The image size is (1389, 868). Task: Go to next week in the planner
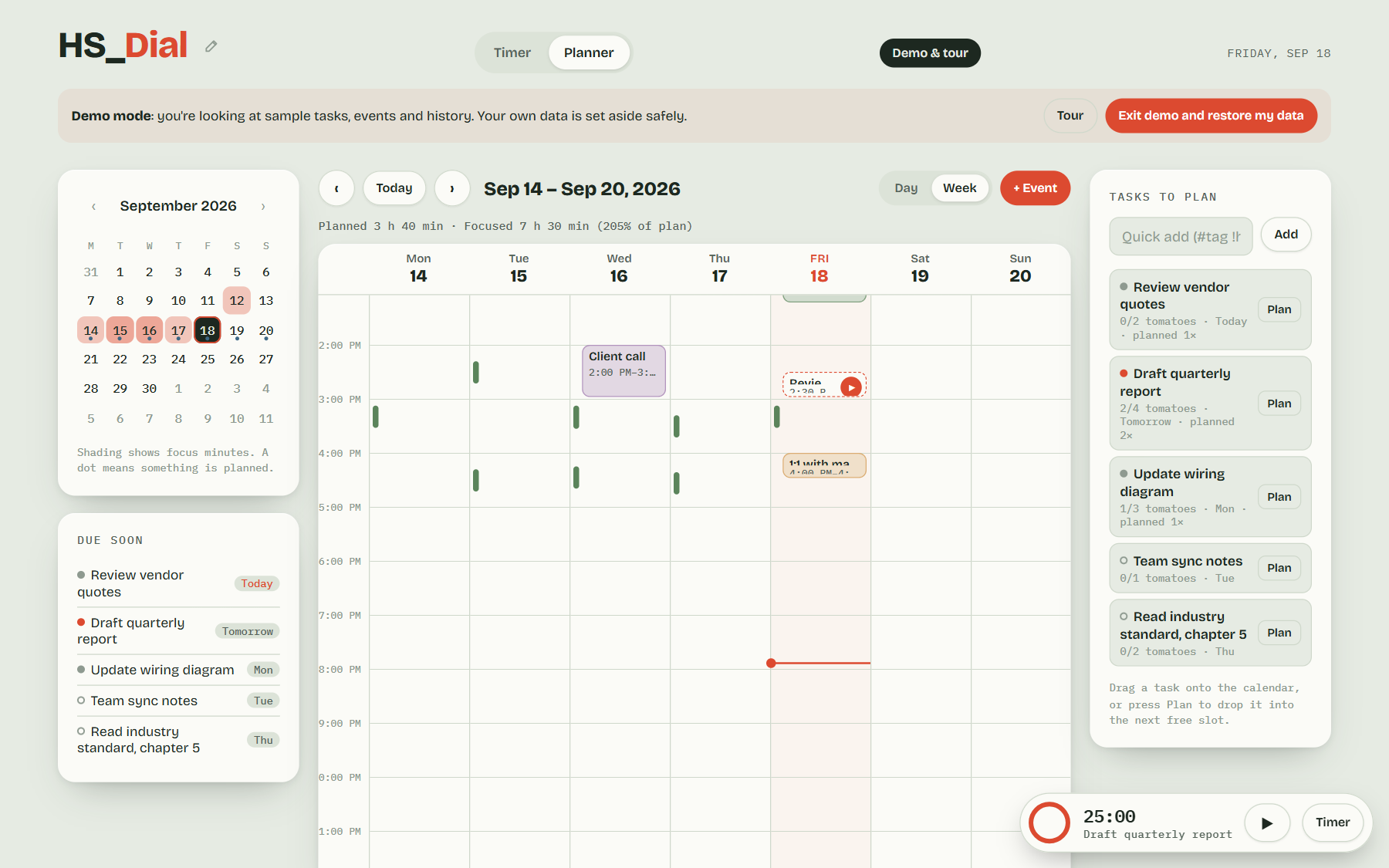point(452,188)
